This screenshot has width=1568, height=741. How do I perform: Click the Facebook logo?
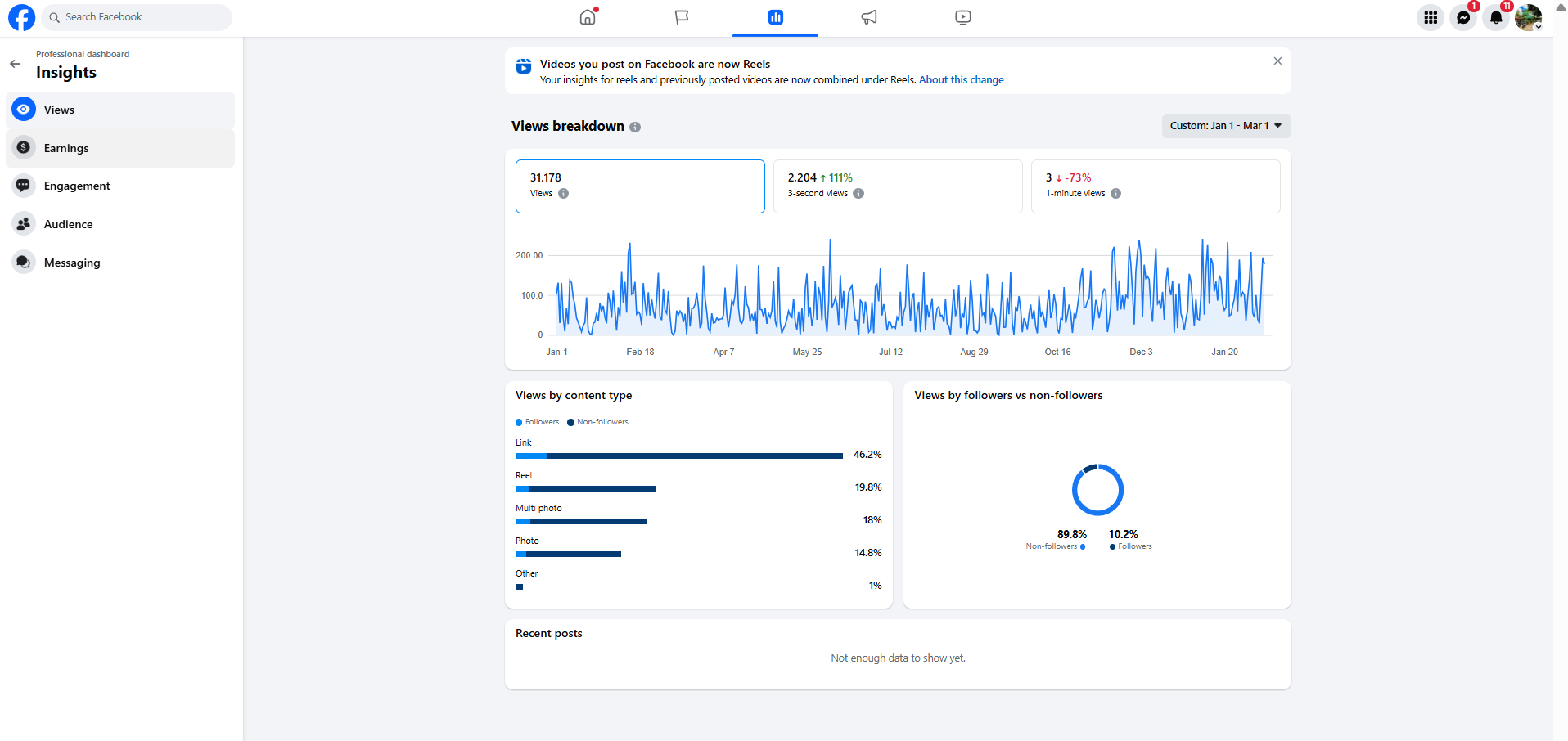coord(21,17)
